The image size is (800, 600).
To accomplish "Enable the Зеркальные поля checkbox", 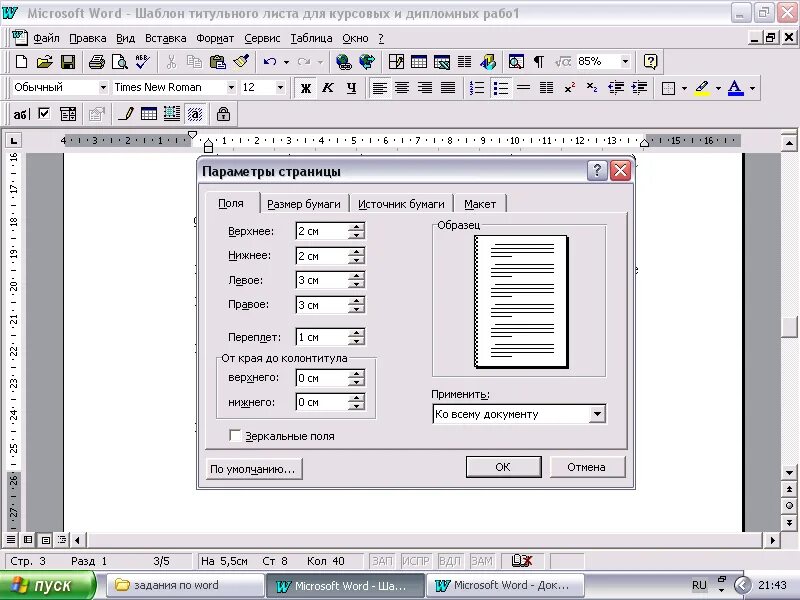I will (235, 436).
